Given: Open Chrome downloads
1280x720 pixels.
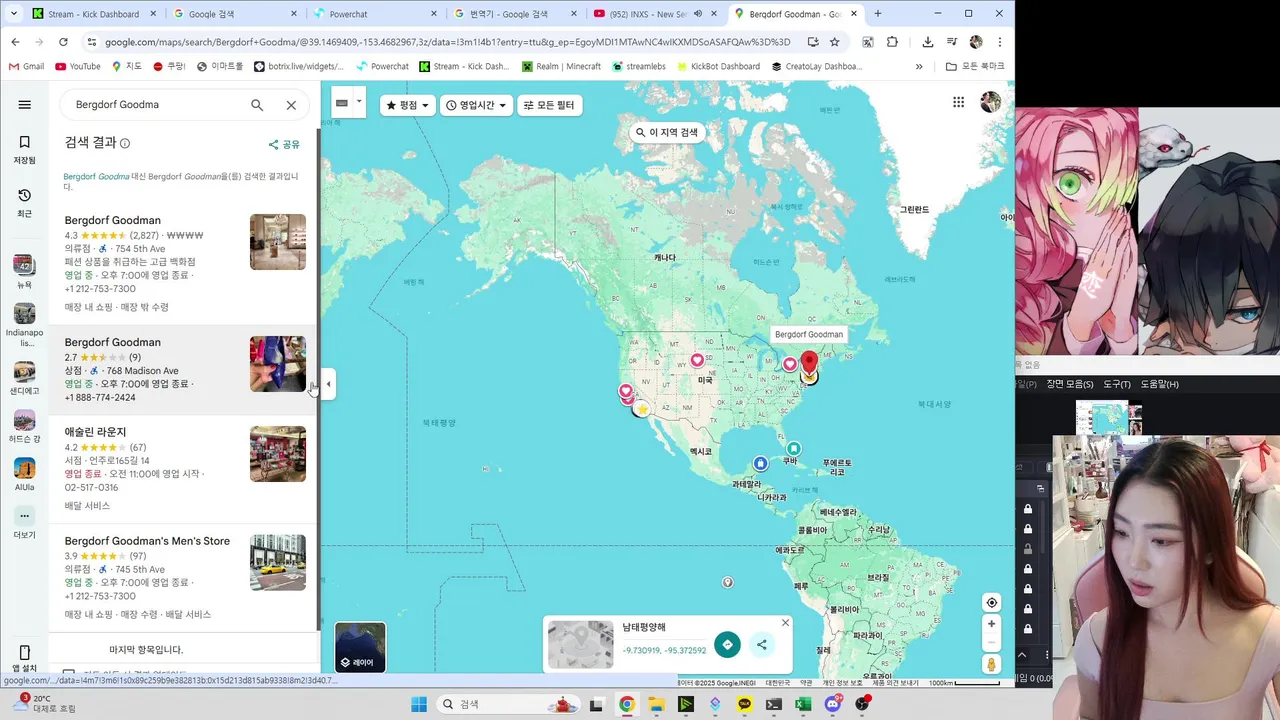Looking at the screenshot, I should point(928,42).
